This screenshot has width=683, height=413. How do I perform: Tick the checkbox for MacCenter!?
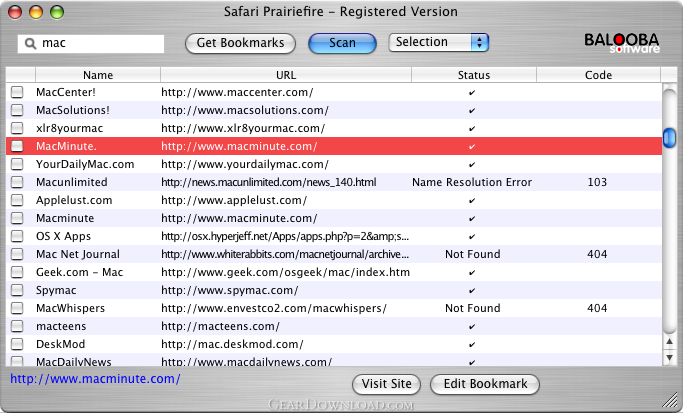(17, 92)
